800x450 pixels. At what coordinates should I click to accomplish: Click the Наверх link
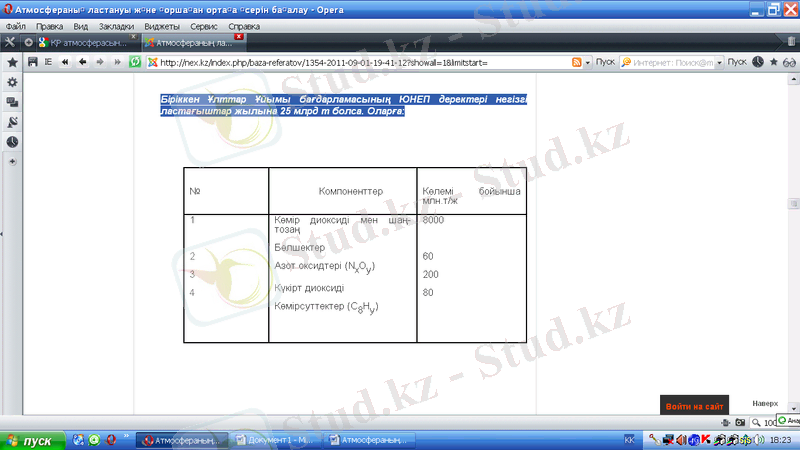pos(765,403)
